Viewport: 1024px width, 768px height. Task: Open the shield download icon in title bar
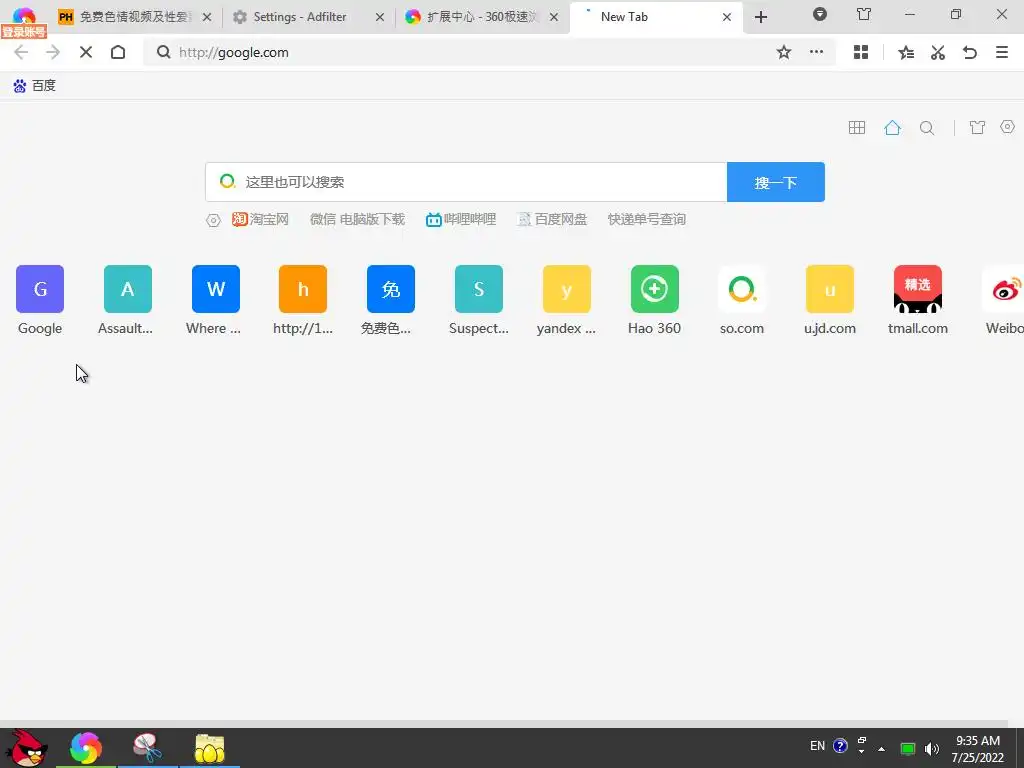(x=820, y=14)
